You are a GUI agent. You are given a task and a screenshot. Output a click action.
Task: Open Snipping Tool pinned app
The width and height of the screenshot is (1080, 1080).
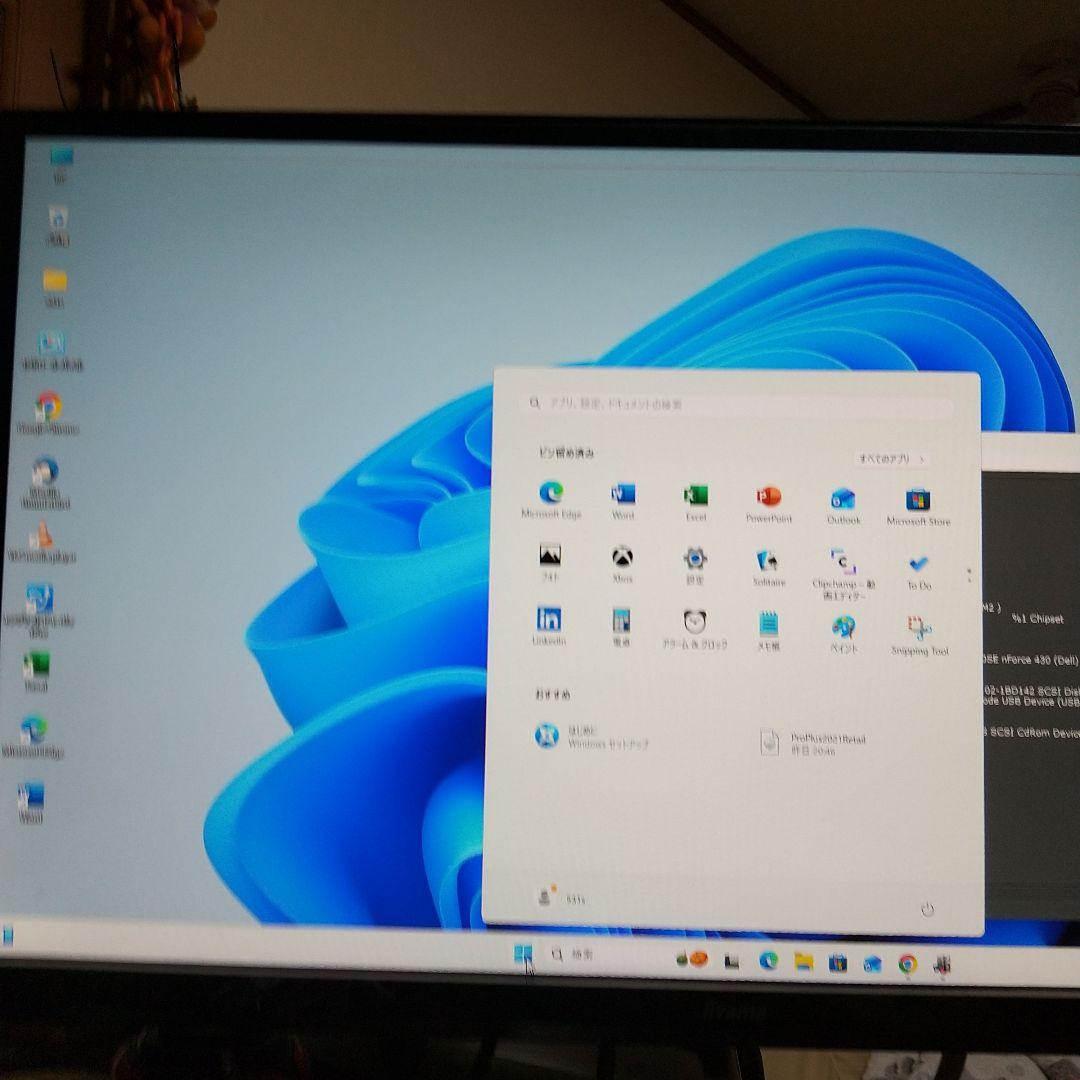[x=920, y=635]
